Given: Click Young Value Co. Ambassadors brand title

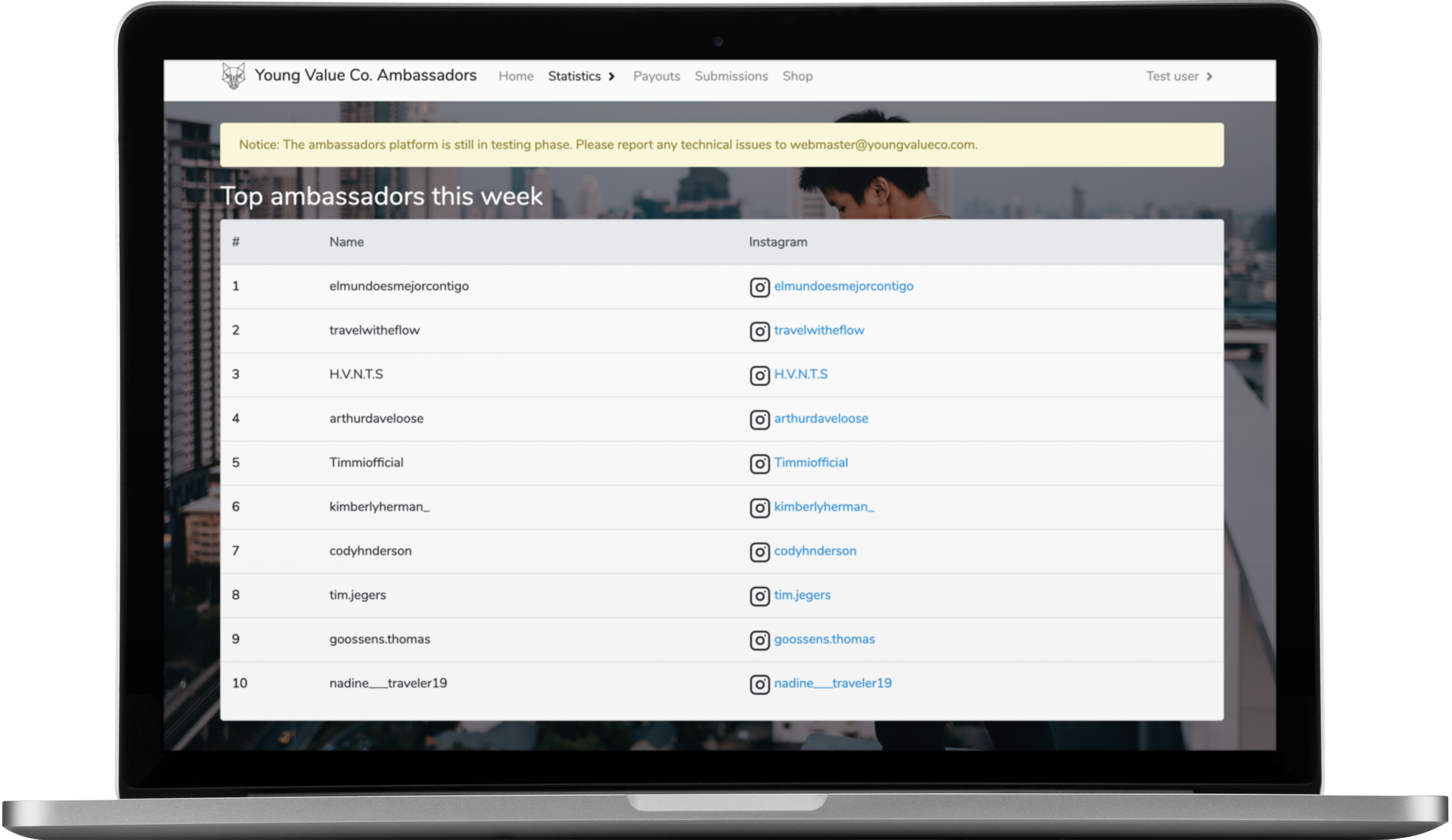Looking at the screenshot, I should 365,75.
